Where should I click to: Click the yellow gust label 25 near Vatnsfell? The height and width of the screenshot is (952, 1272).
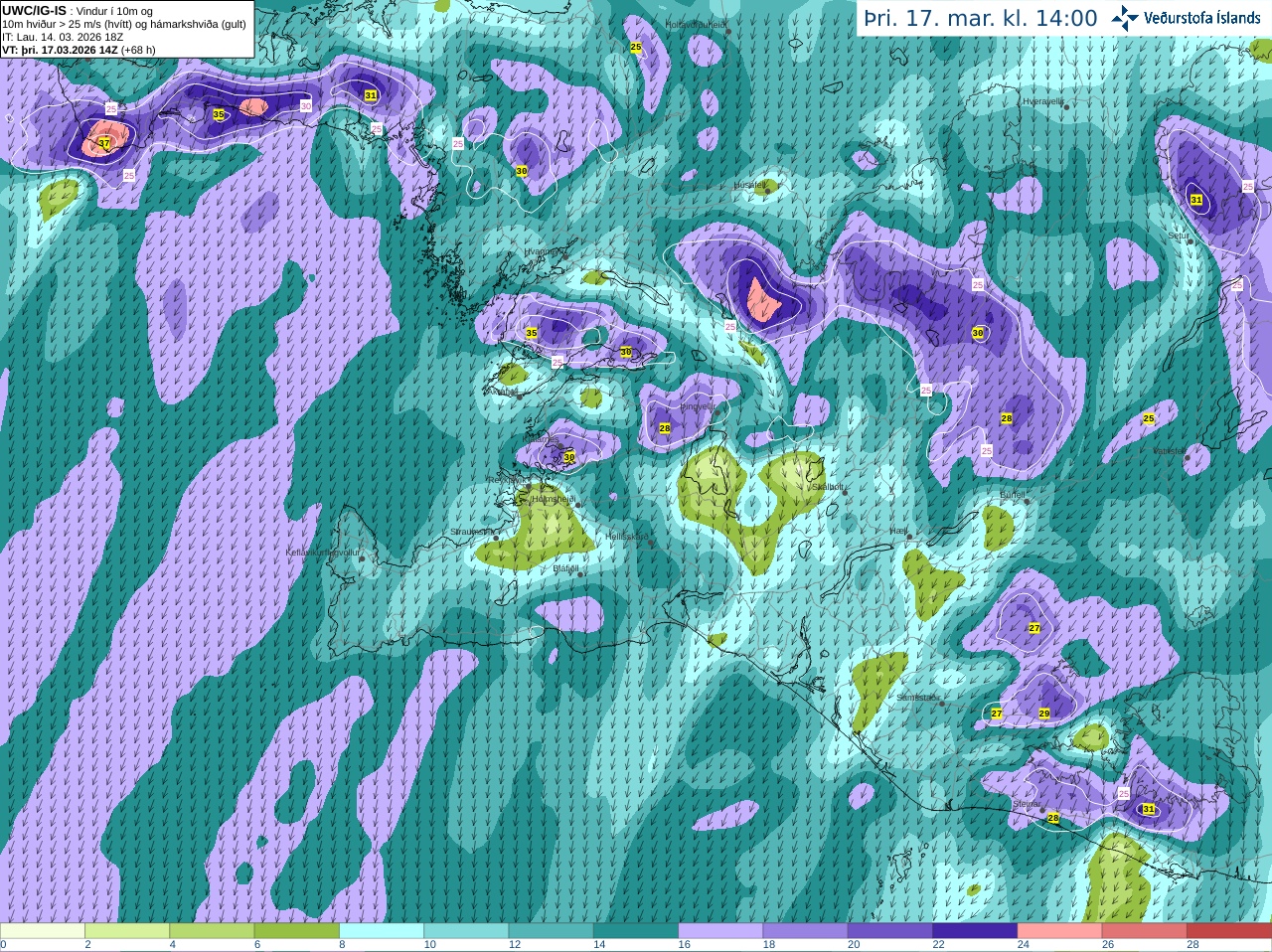coord(1149,418)
